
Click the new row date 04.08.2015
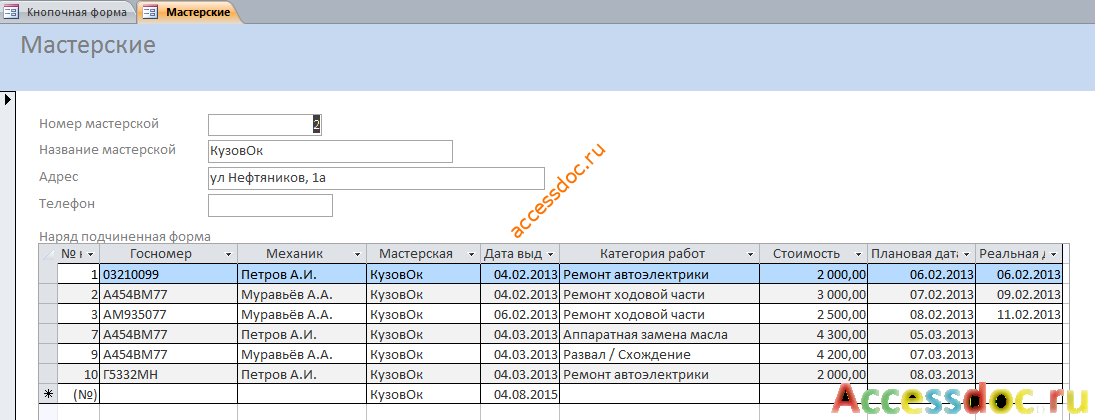pos(520,394)
